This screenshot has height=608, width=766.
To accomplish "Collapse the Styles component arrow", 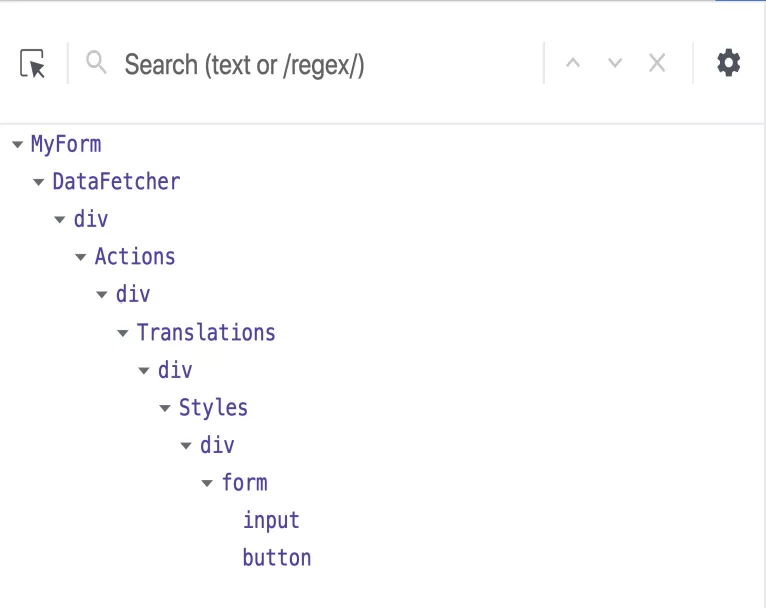I will (x=164, y=409).
